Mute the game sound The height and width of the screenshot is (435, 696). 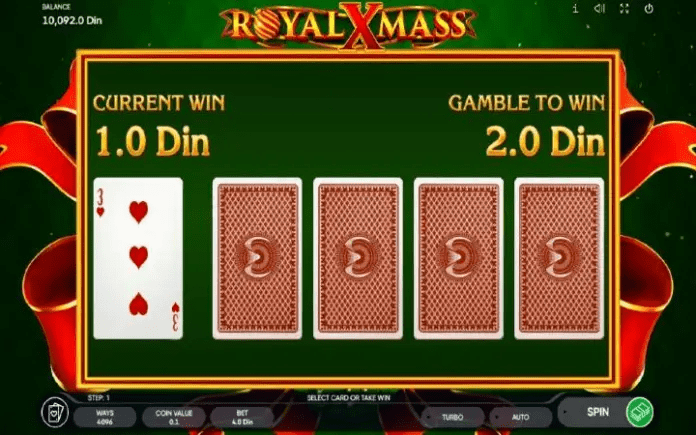click(600, 8)
